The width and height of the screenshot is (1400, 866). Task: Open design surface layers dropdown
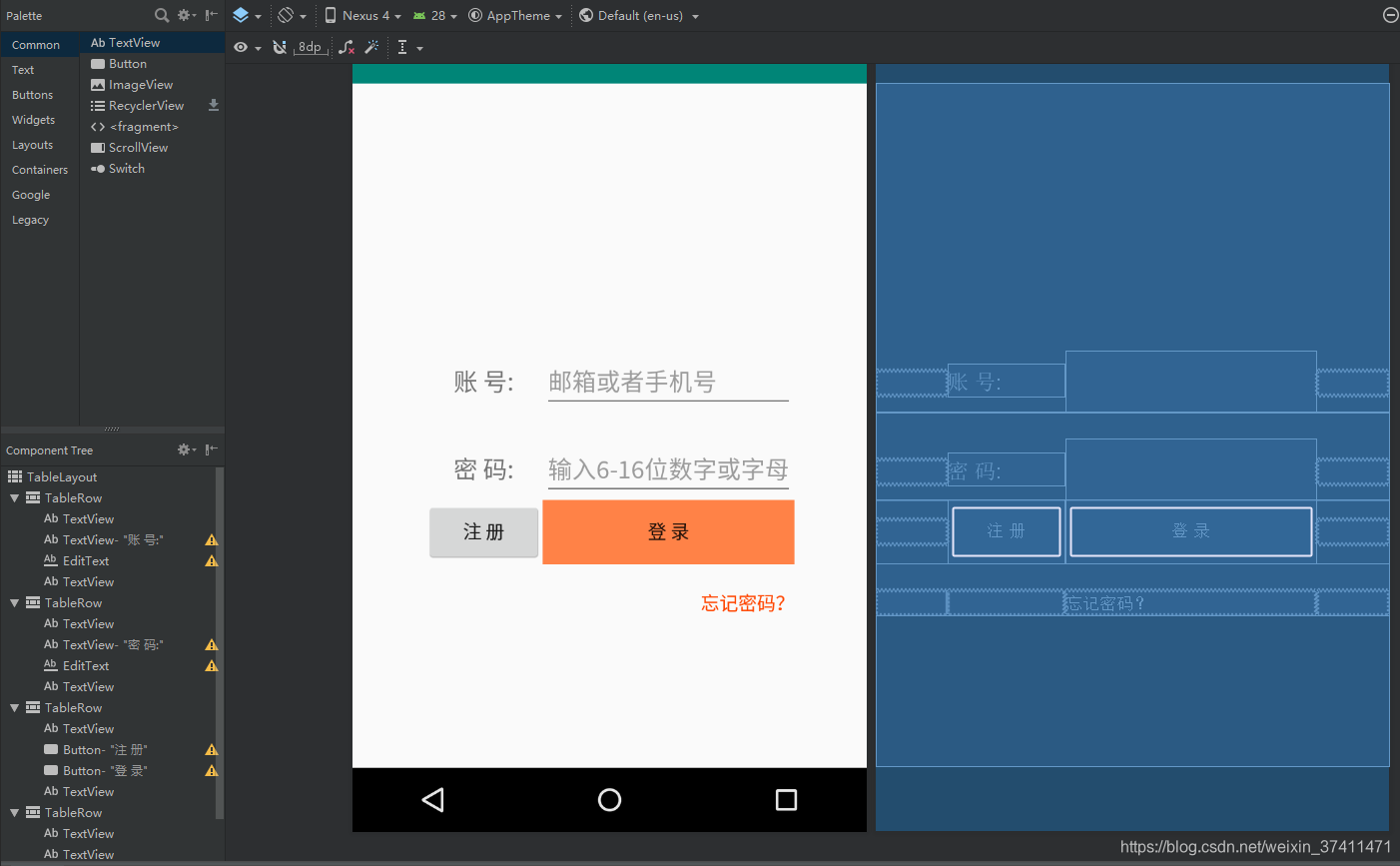(247, 15)
